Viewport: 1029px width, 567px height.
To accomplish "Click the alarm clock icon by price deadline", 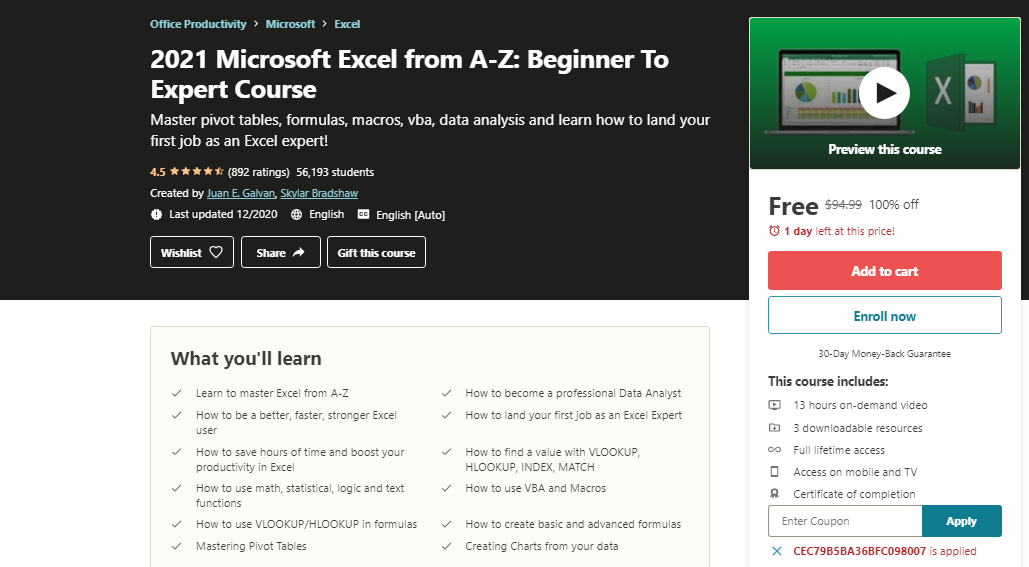I will tap(774, 231).
